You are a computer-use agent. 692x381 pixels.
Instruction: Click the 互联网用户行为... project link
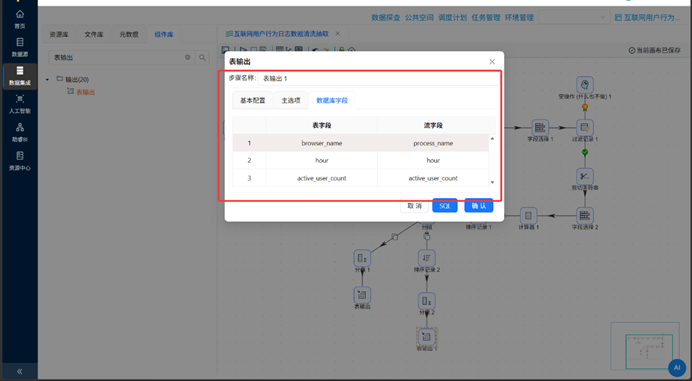coord(647,18)
